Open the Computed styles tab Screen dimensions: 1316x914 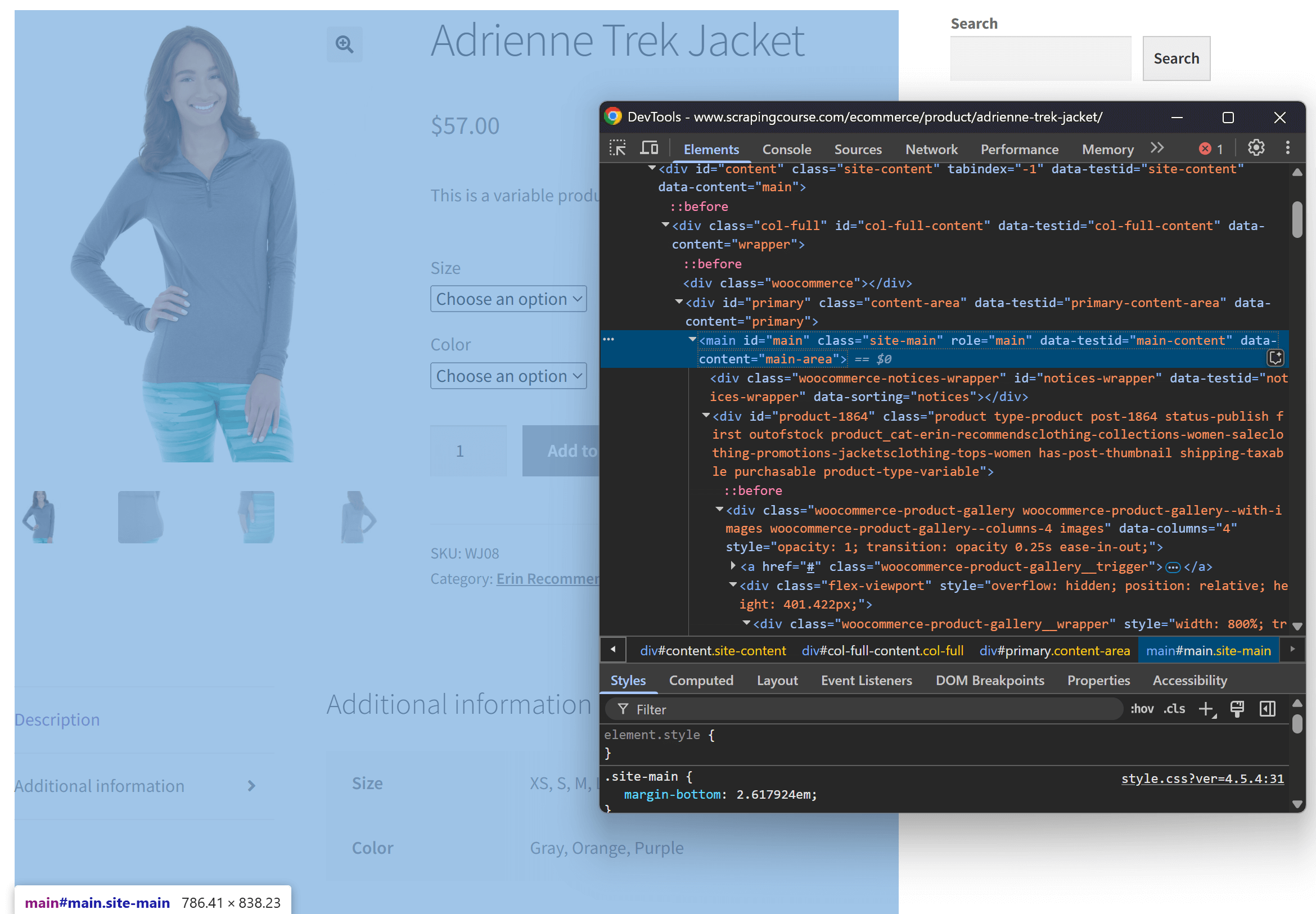click(x=701, y=681)
